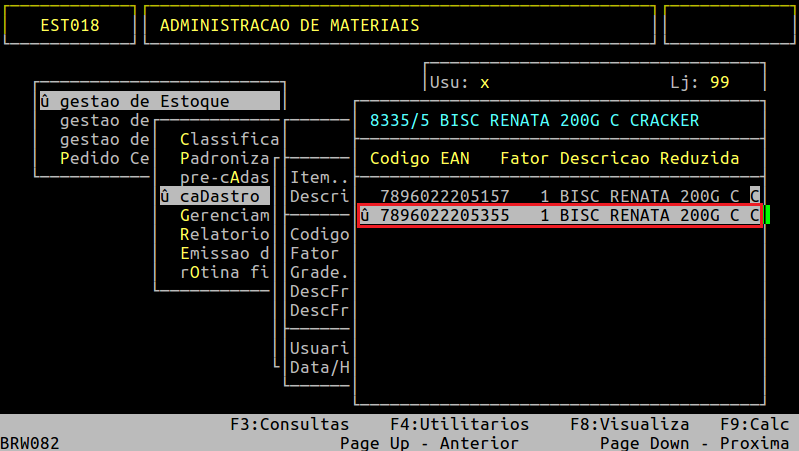
Task: Choose the 'Emissao d' submenu item
Action: [224, 253]
